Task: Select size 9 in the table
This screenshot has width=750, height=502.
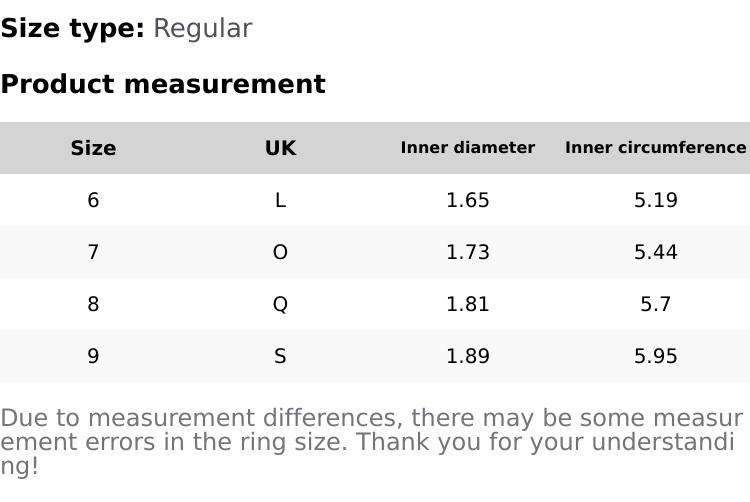Action: point(93,356)
